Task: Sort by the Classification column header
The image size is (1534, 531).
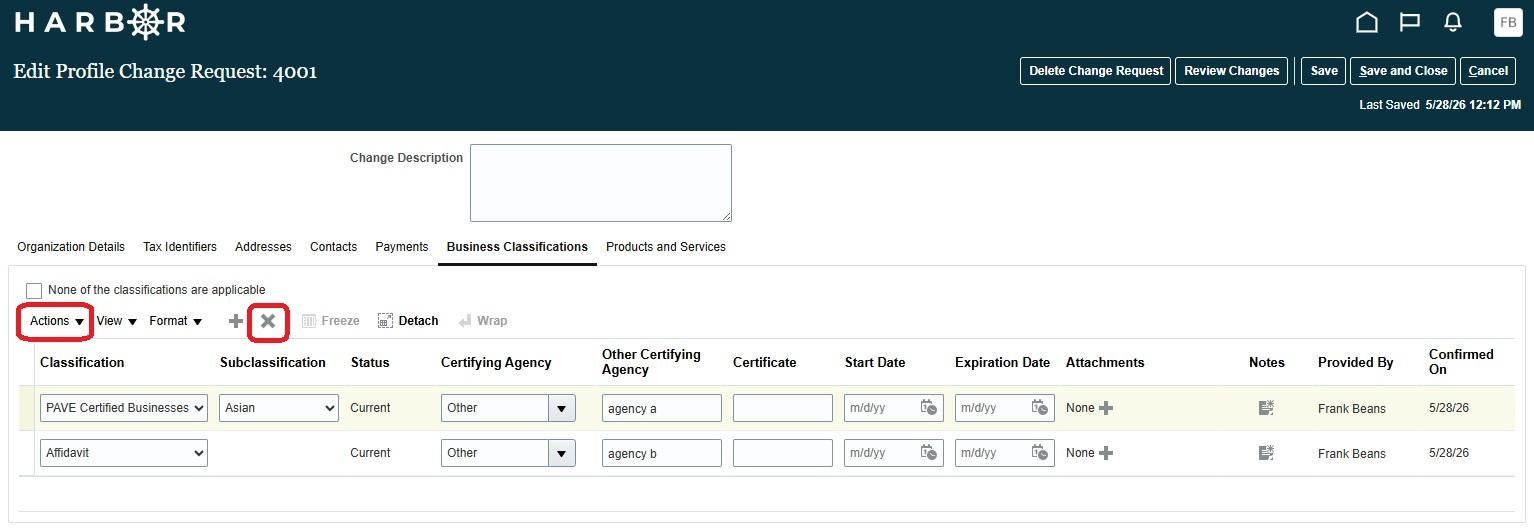Action: point(82,363)
